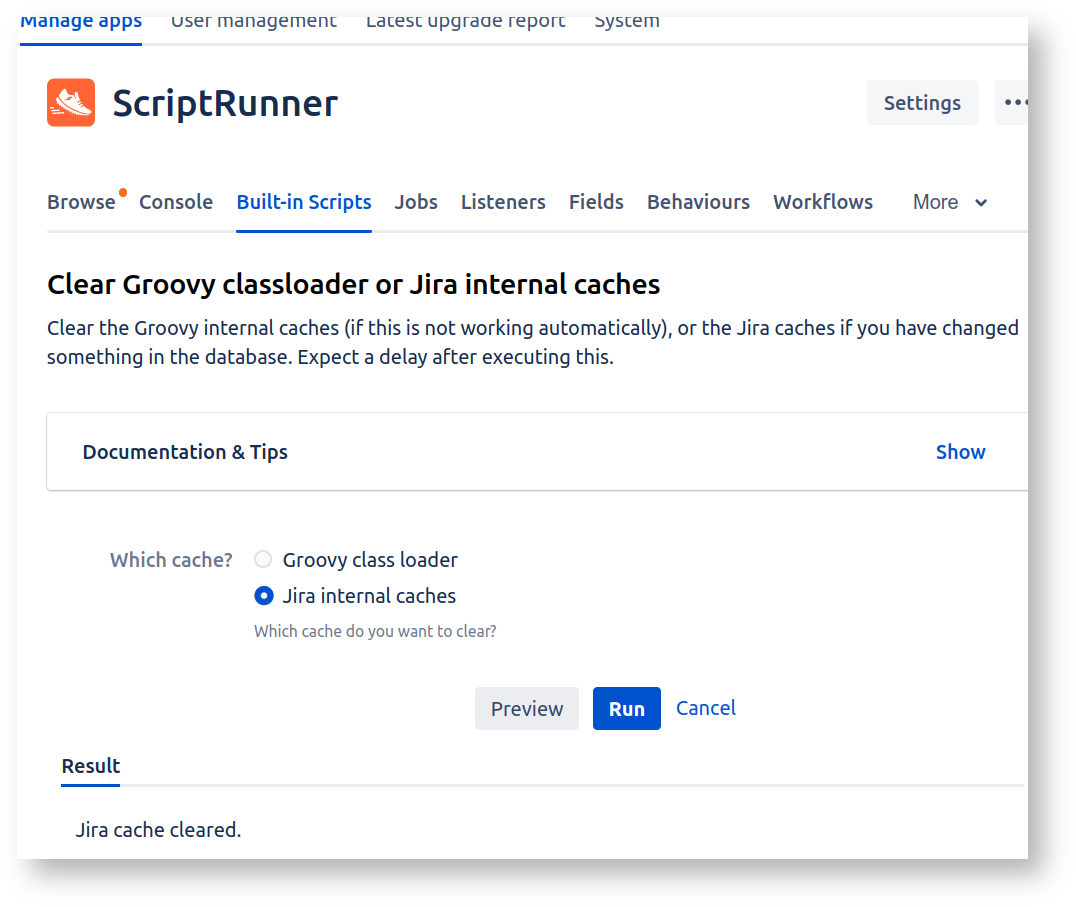Expand the More dropdown menu

pyautogui.click(x=950, y=202)
